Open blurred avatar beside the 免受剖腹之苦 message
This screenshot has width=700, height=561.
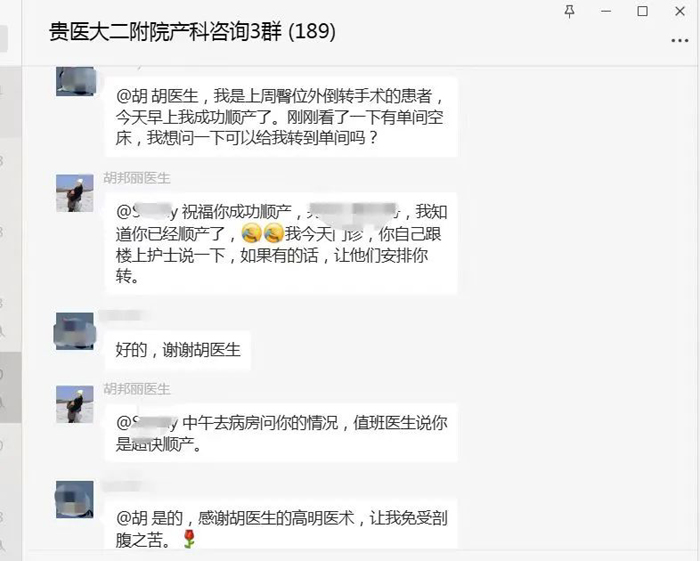pyautogui.click(x=75, y=499)
